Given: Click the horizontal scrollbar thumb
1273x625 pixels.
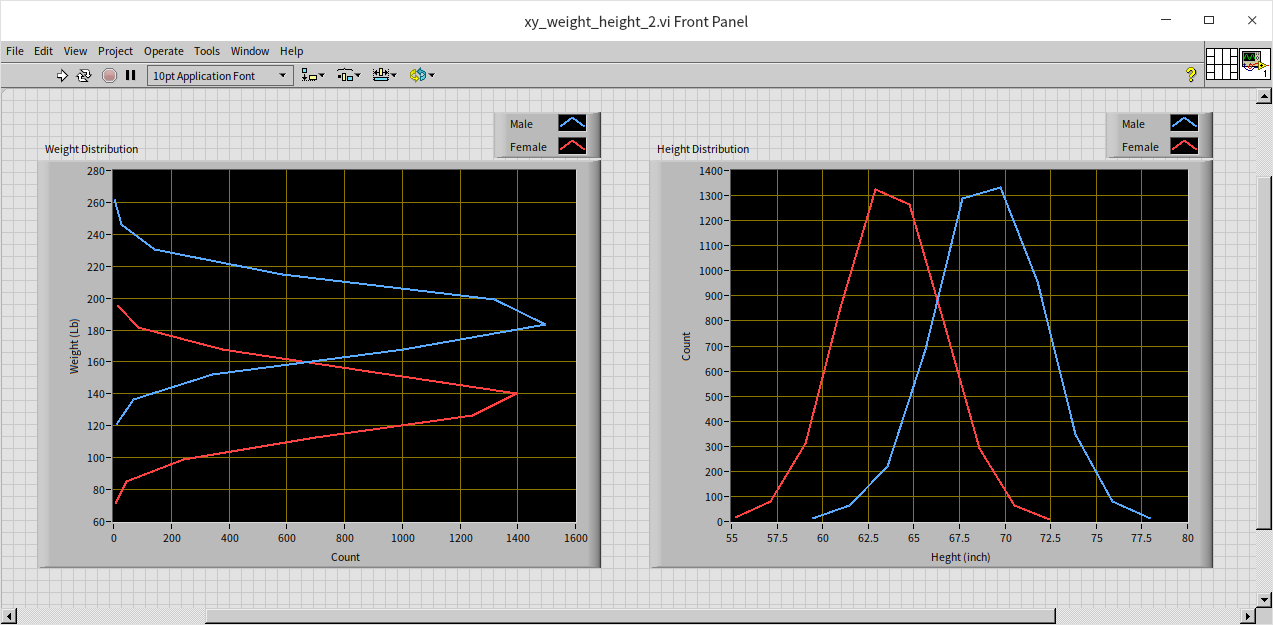Looking at the screenshot, I should point(630,616).
